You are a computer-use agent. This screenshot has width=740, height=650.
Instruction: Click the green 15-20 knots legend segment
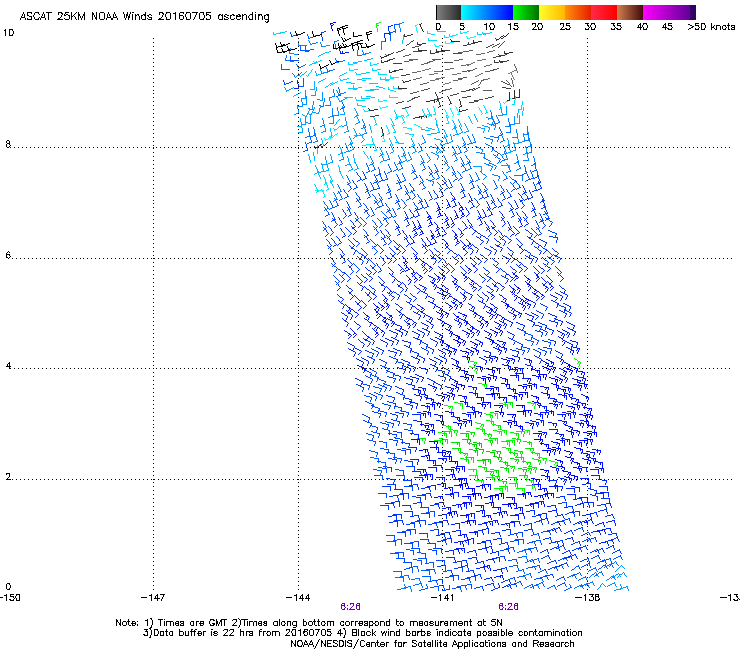(526, 12)
